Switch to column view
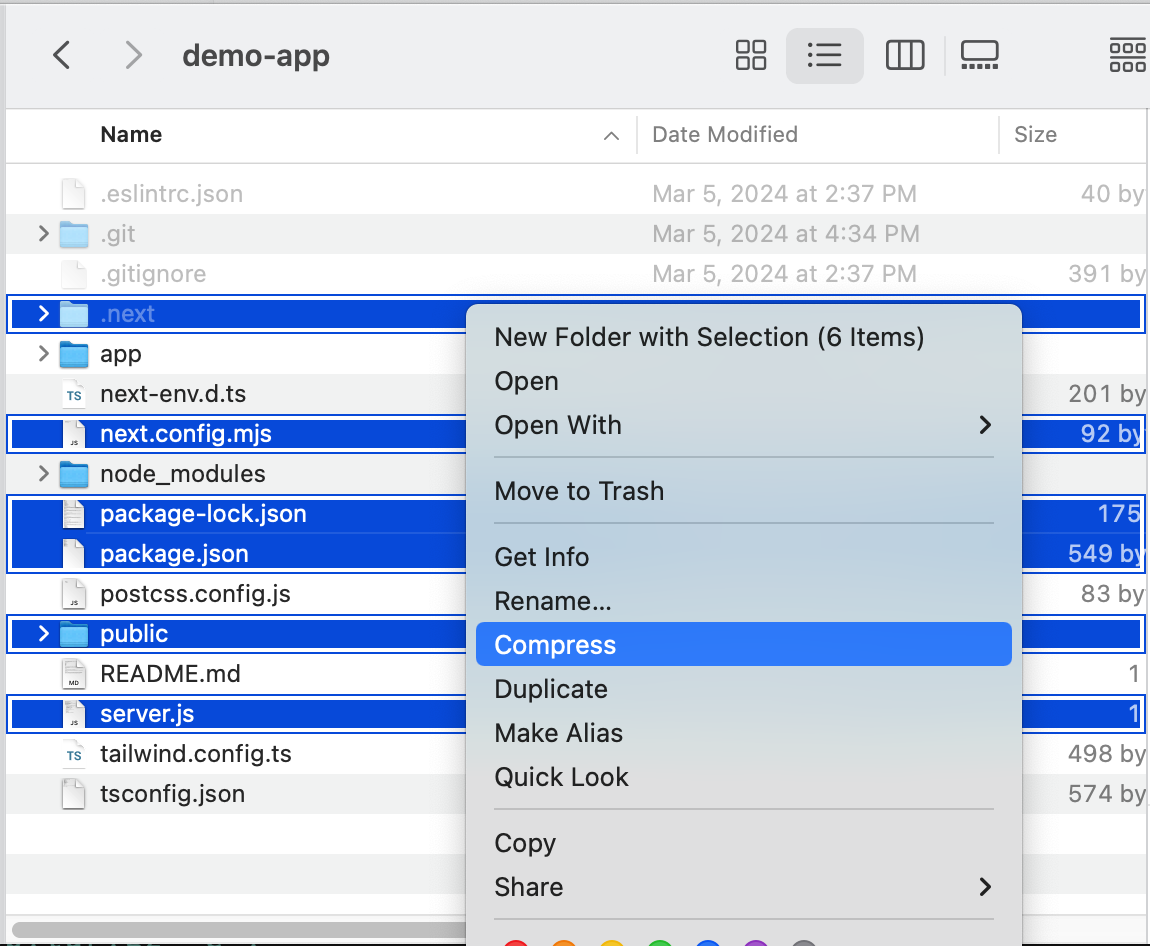Image resolution: width=1150 pixels, height=946 pixels. click(x=904, y=55)
